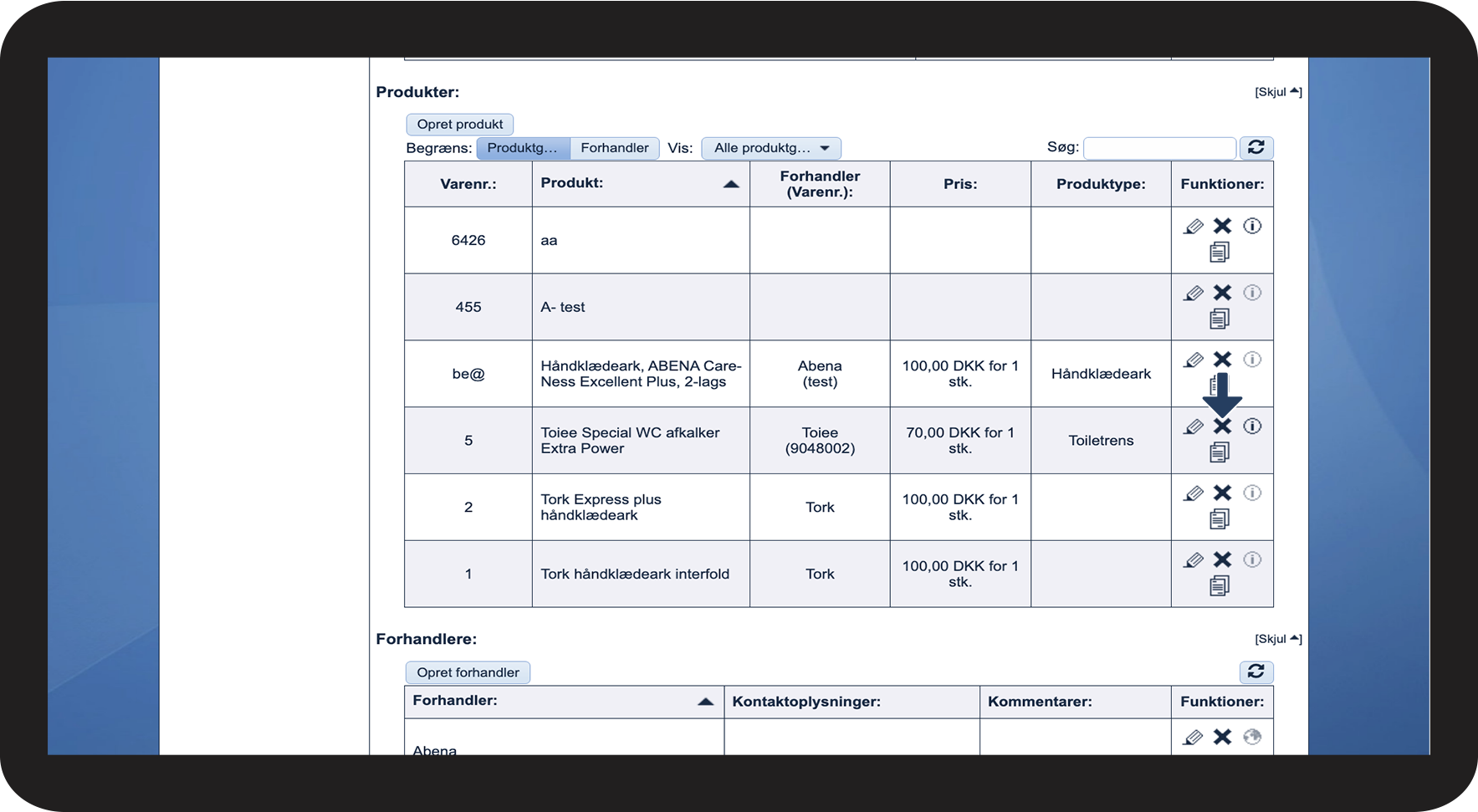Viewport: 1478px width, 812px height.
Task: Collapse the Produkter section via [Skjul]
Action: pos(1278,92)
